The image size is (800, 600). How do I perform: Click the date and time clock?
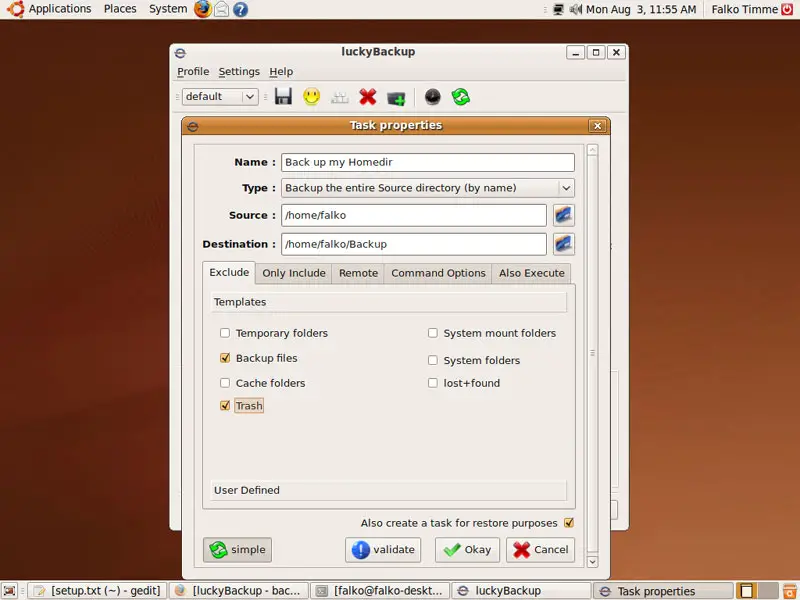(641, 9)
